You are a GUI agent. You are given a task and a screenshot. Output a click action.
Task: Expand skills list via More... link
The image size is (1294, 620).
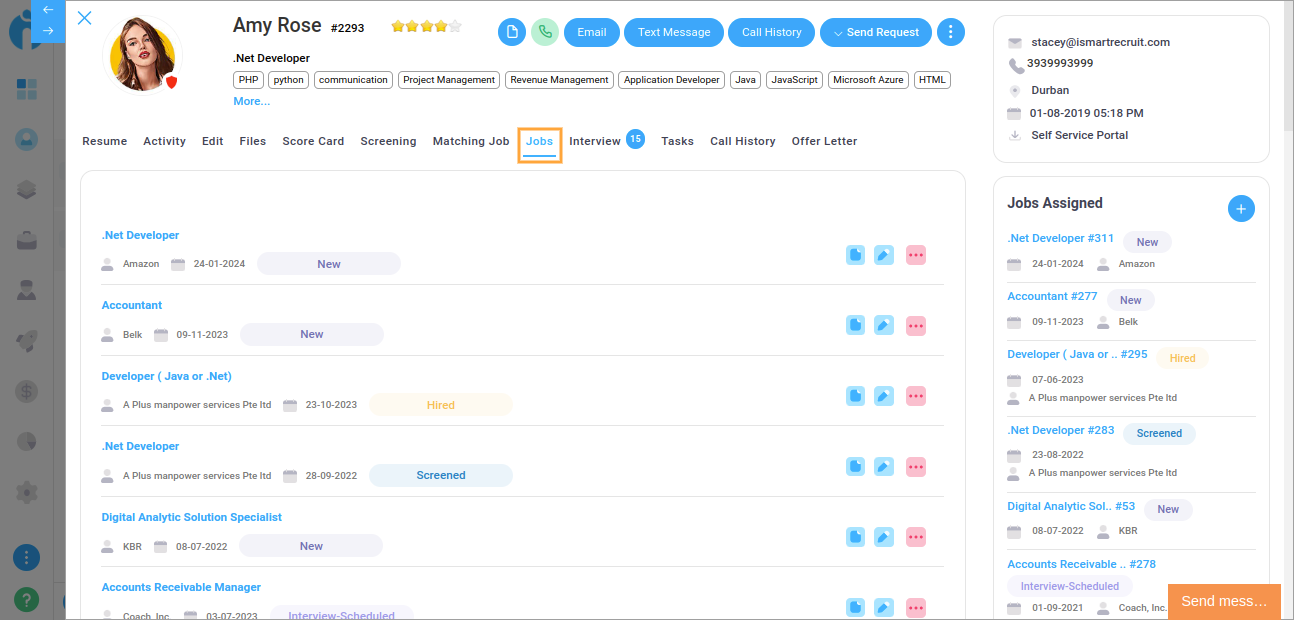[x=251, y=101]
